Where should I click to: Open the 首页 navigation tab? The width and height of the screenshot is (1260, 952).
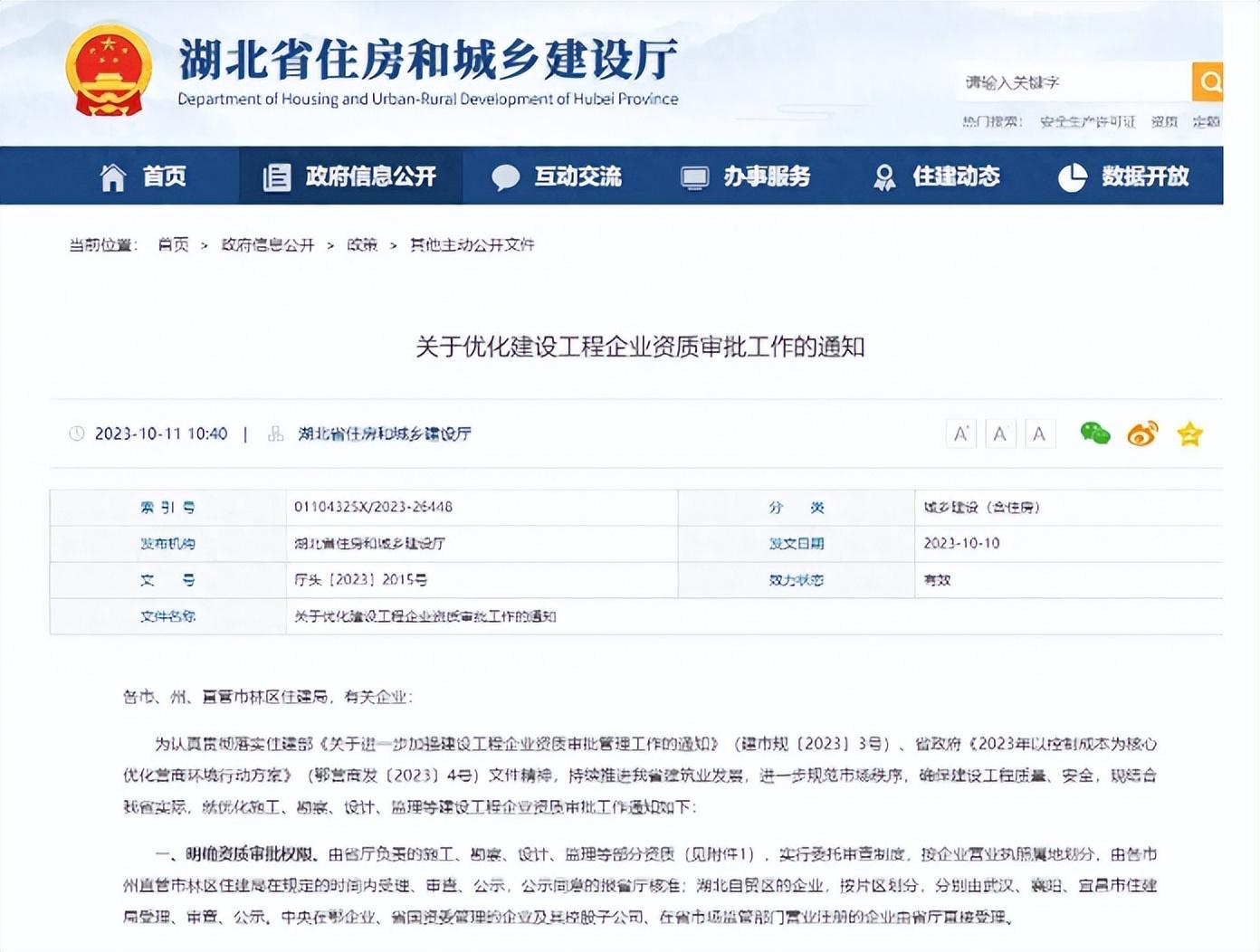(x=143, y=176)
